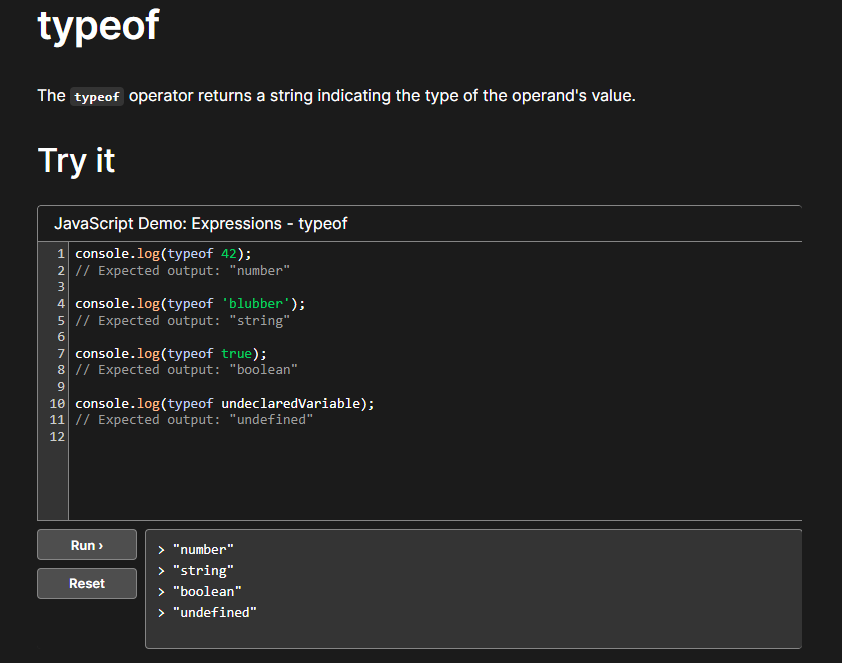842x663 pixels.
Task: Click the "number" result in console output
Action: [203, 550]
